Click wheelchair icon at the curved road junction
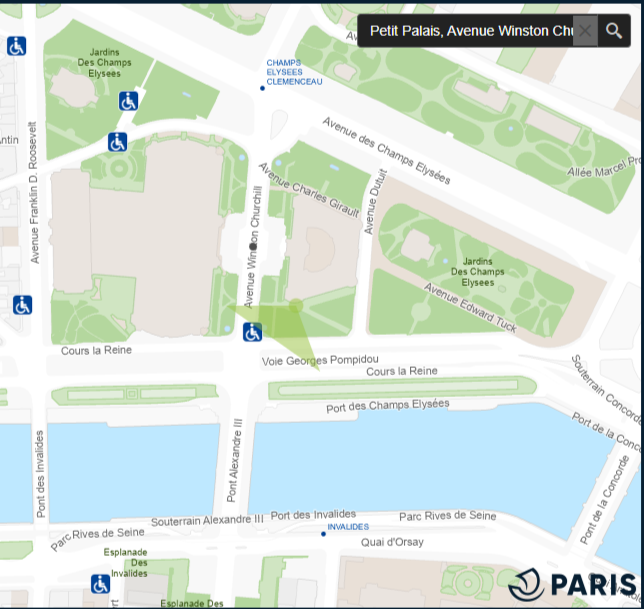Viewport: 644px width, 609px height. click(x=118, y=142)
